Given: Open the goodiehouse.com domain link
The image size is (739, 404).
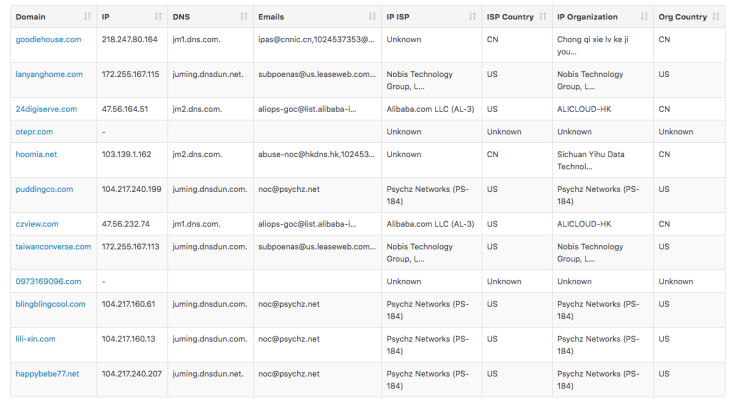Looking at the screenshot, I should [46, 39].
